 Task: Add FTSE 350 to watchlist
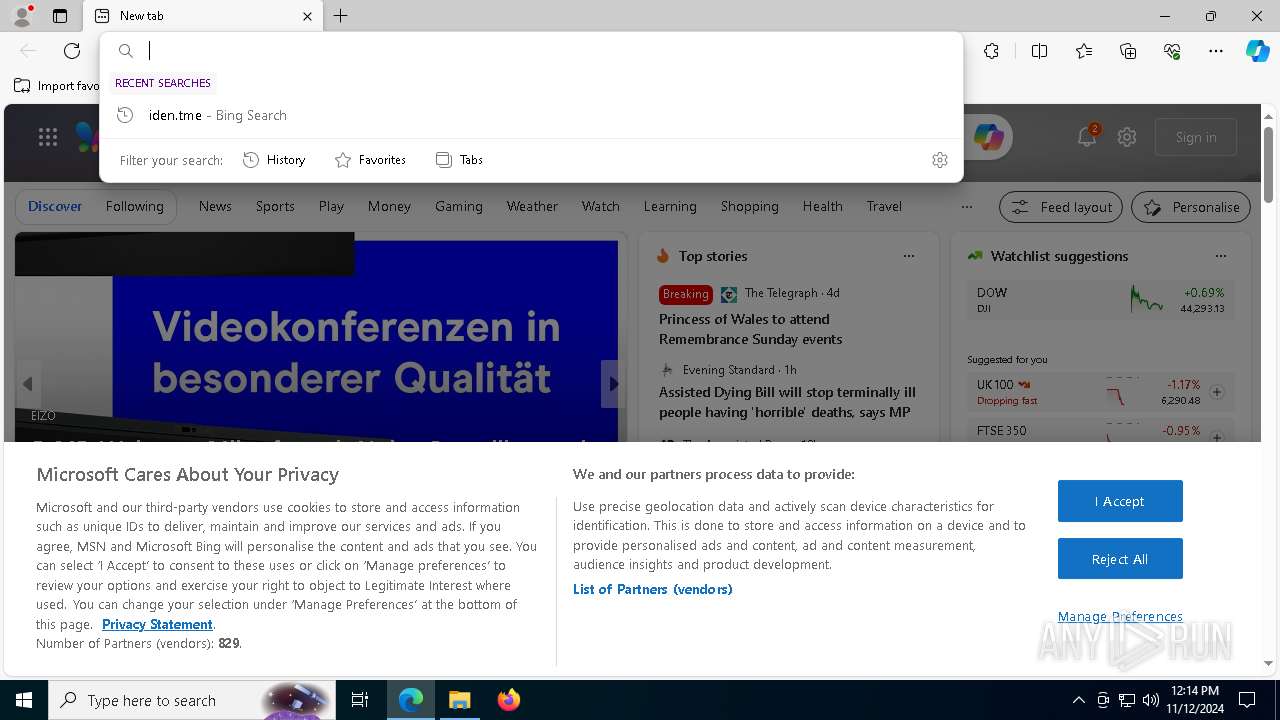(x=1217, y=438)
